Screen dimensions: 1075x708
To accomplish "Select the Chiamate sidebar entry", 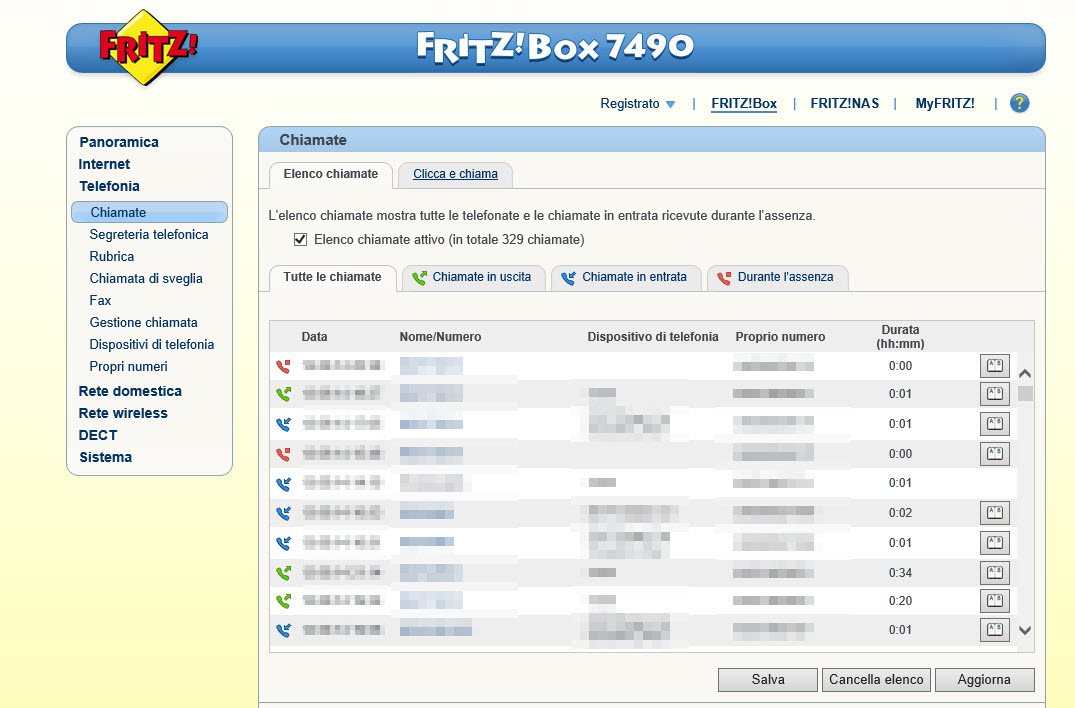I will point(149,212).
